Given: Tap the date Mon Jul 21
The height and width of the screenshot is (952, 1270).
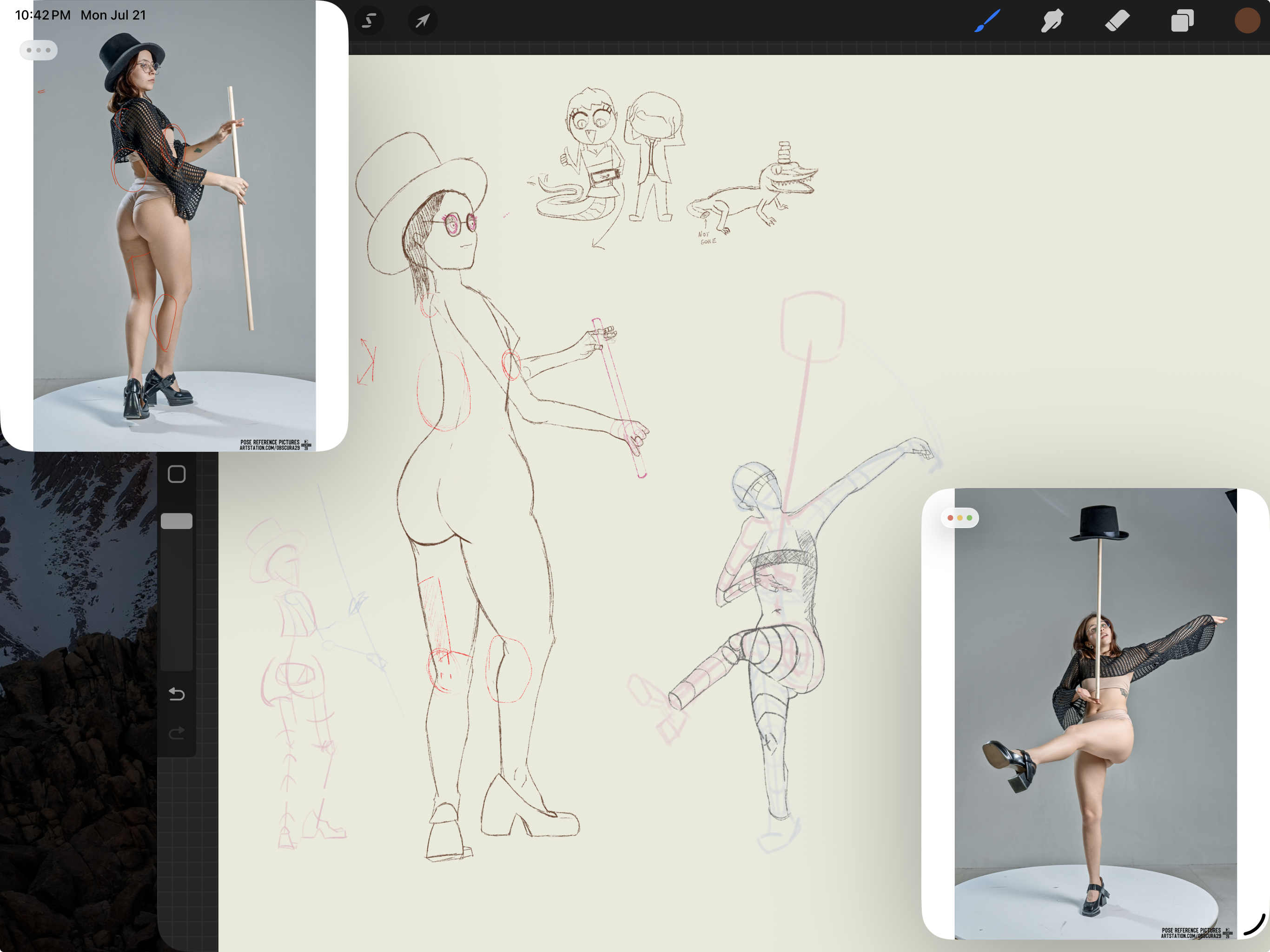Looking at the screenshot, I should (x=113, y=15).
